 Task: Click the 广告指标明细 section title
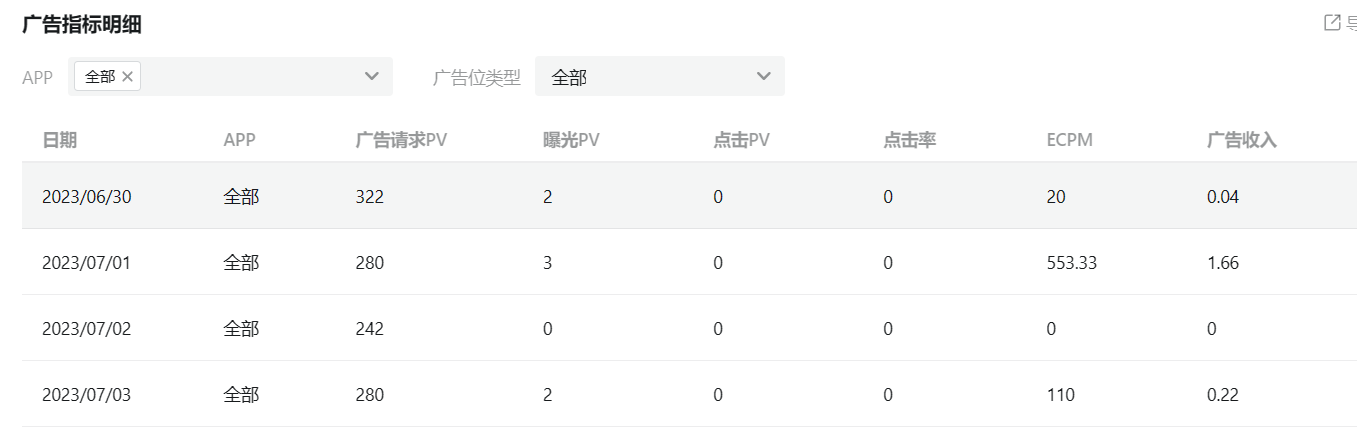click(82, 25)
